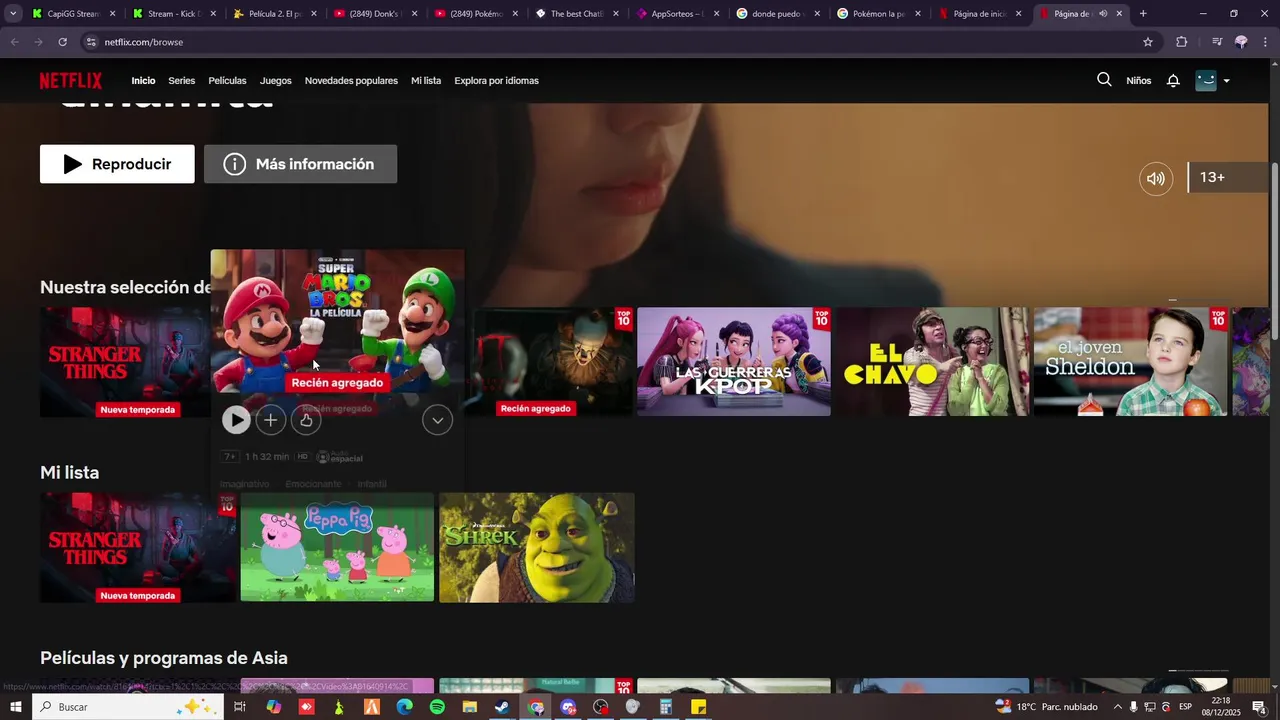Open weather widget 18°C Parc. nublado
Screen dimensions: 1280x720
1047,707
